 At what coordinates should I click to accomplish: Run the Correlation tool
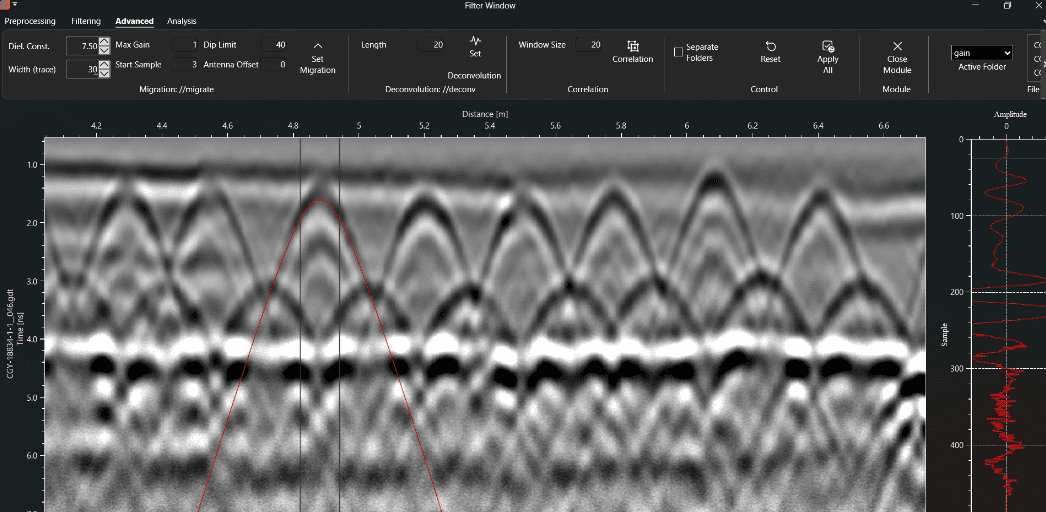coord(632,46)
